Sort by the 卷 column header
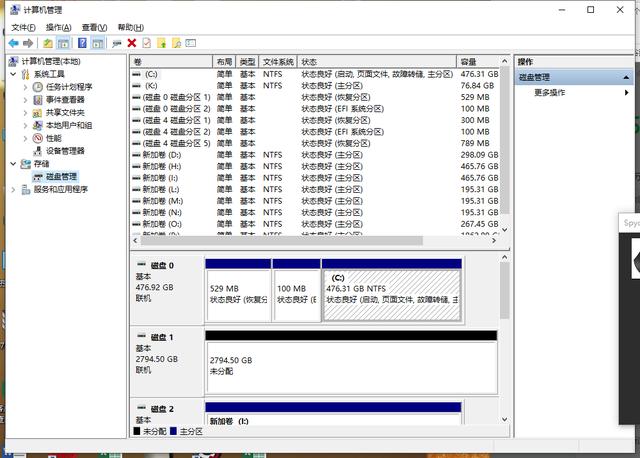The image size is (640, 458). [x=171, y=62]
